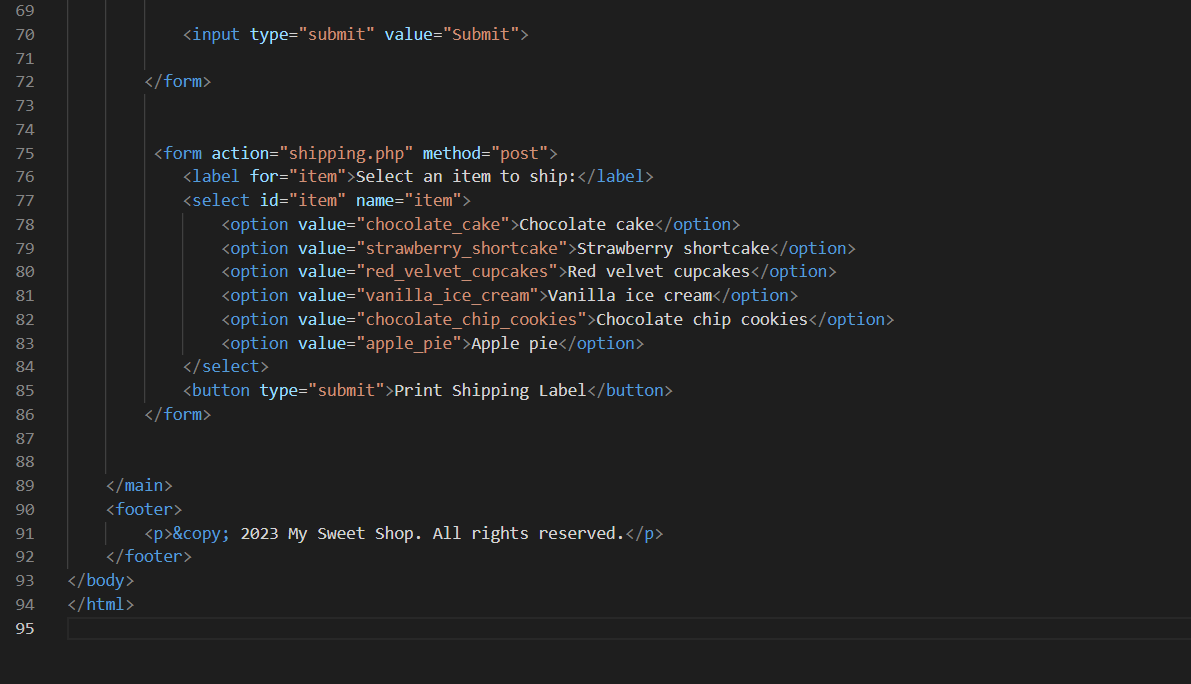
Task: Click line number 75 in the gutter
Action: pyautogui.click(x=25, y=152)
